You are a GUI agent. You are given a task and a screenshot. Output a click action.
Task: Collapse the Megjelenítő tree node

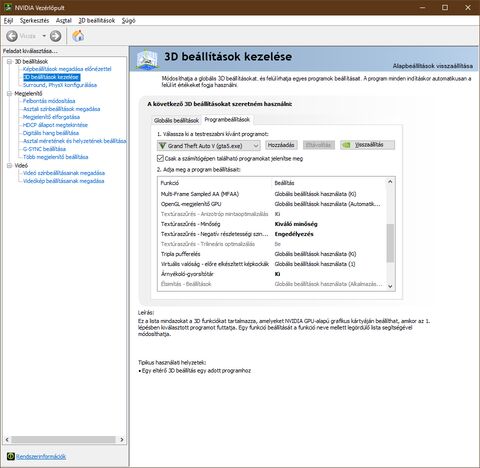pos(9,94)
